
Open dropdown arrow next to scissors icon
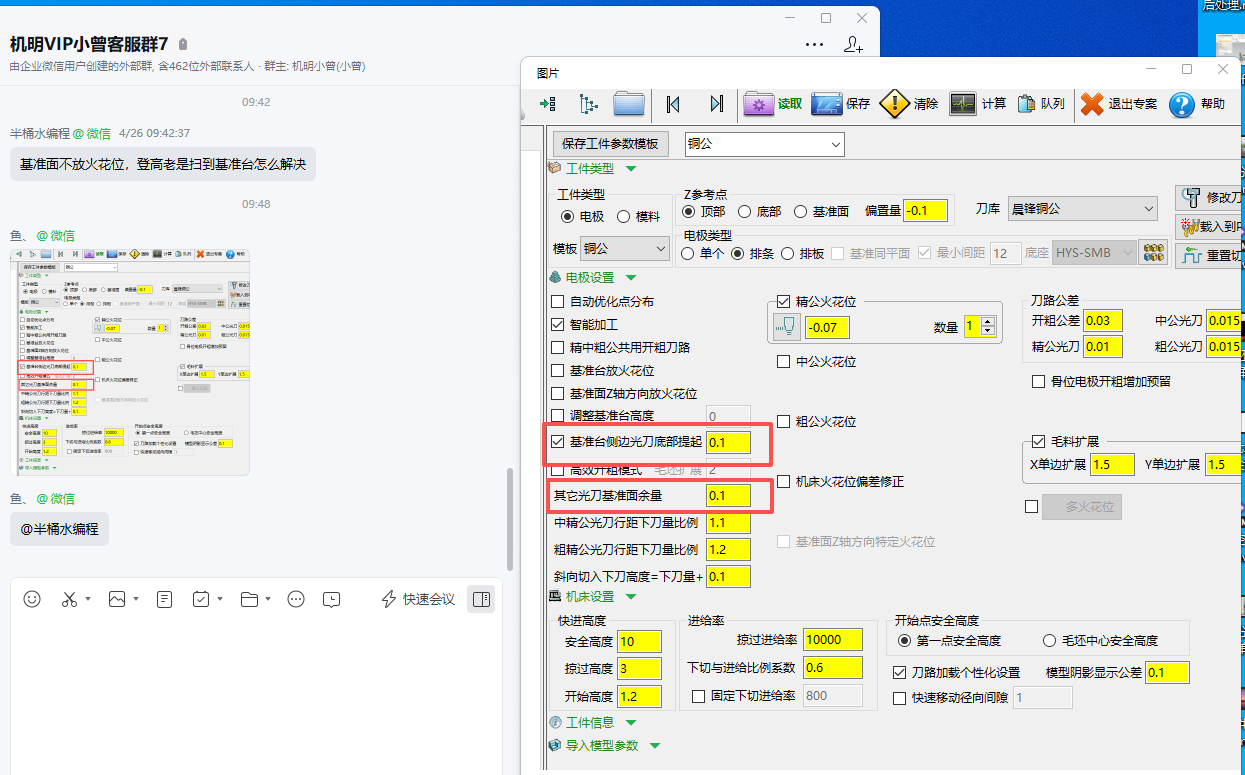[88, 599]
